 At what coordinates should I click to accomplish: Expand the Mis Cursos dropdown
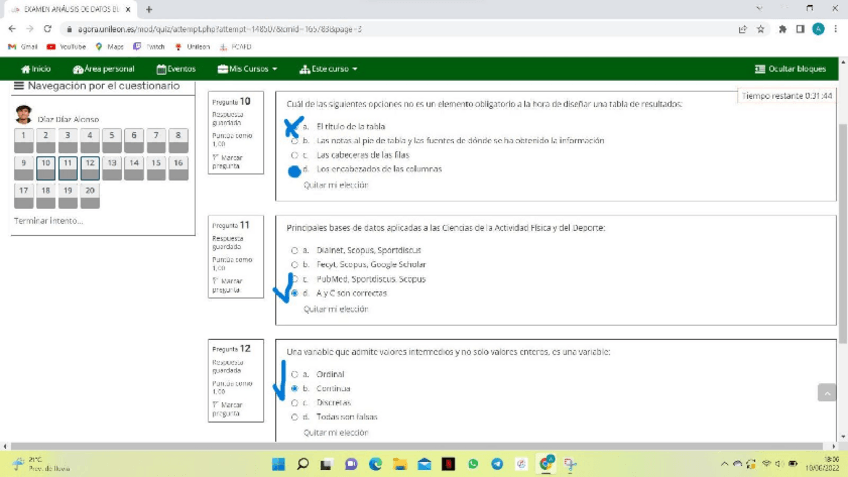246,69
